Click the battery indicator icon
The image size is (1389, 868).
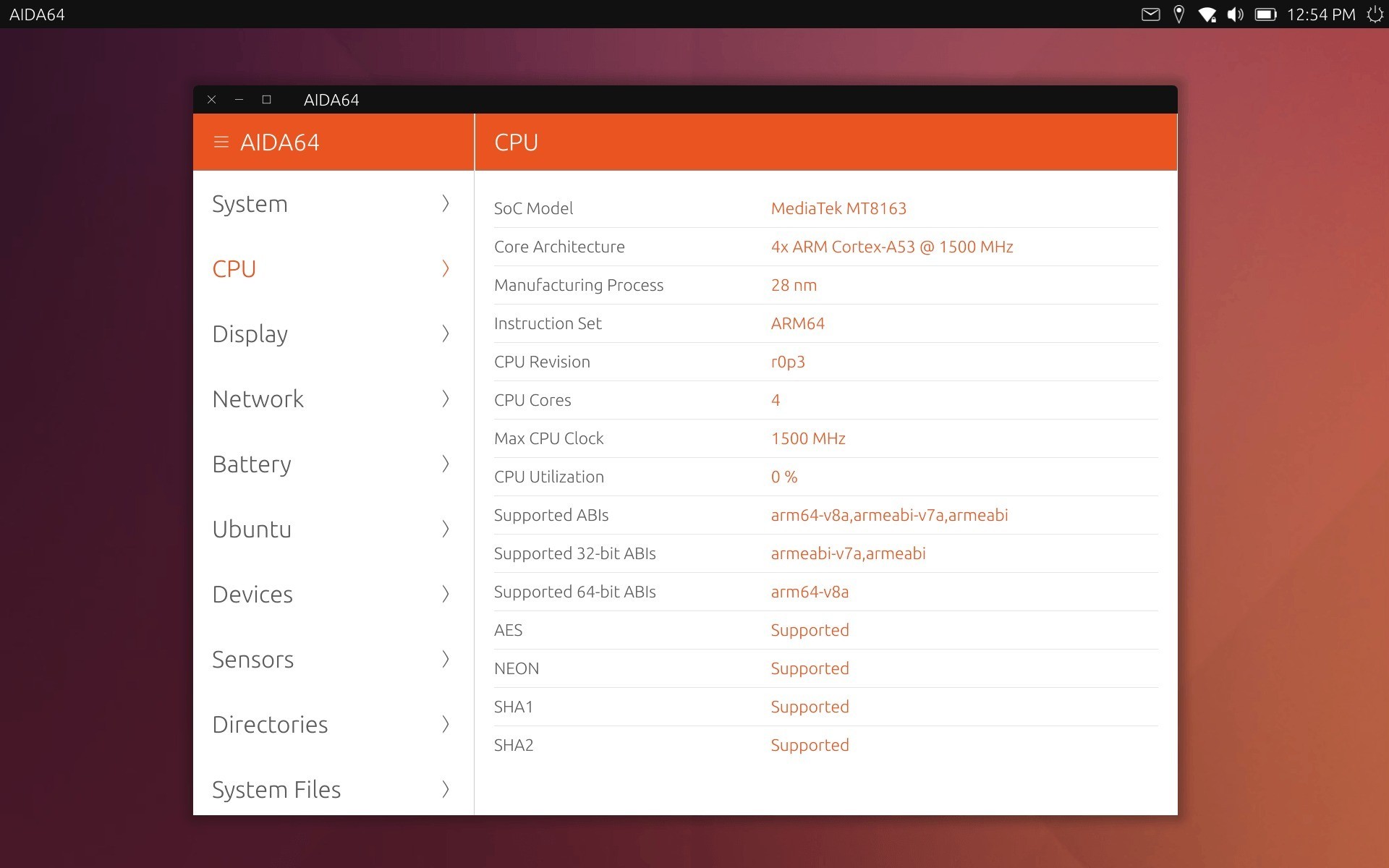click(1265, 14)
